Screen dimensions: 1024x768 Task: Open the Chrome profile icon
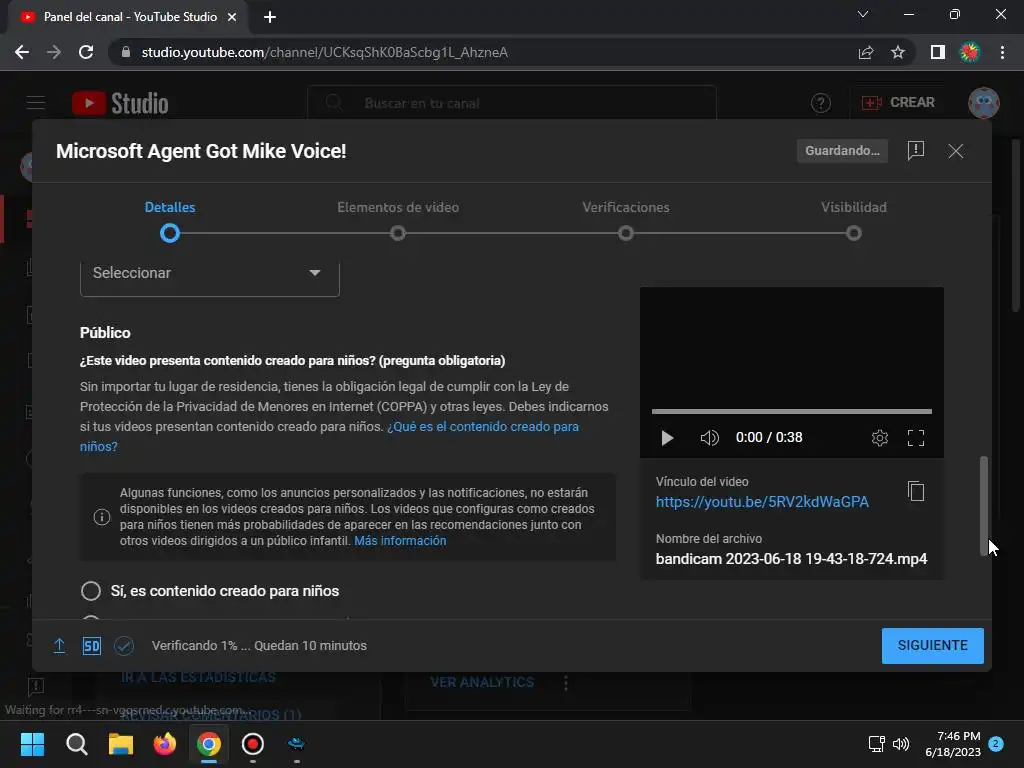coord(969,52)
